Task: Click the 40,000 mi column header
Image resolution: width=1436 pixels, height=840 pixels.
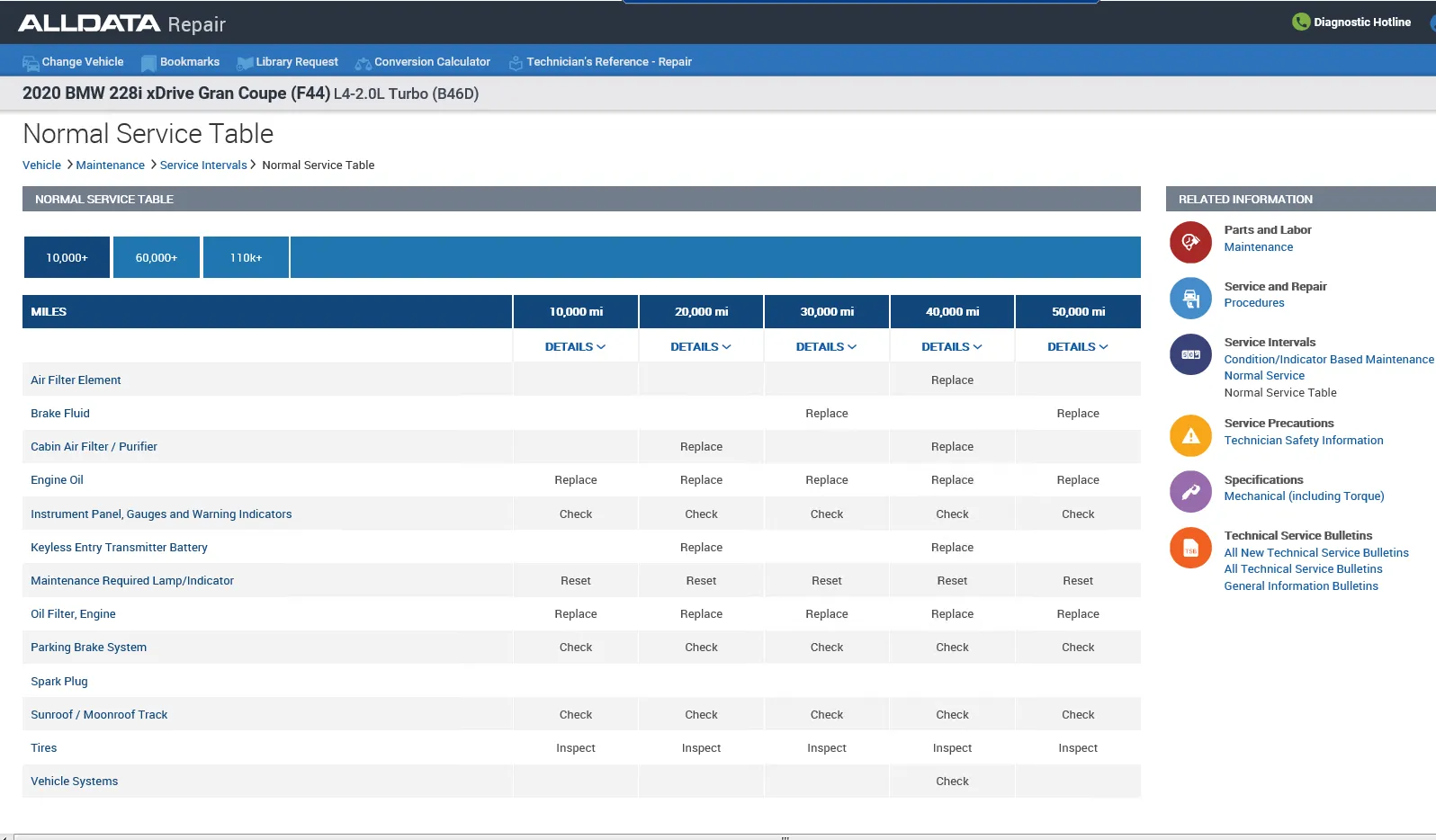Action: click(952, 311)
